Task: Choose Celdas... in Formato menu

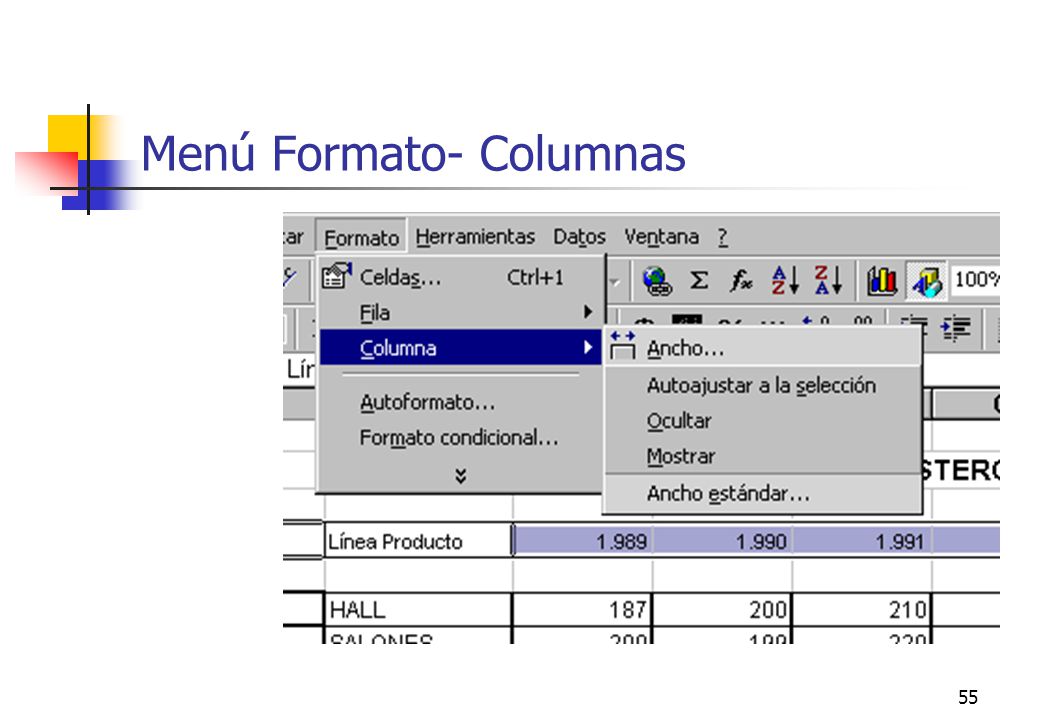Action: 460,277
